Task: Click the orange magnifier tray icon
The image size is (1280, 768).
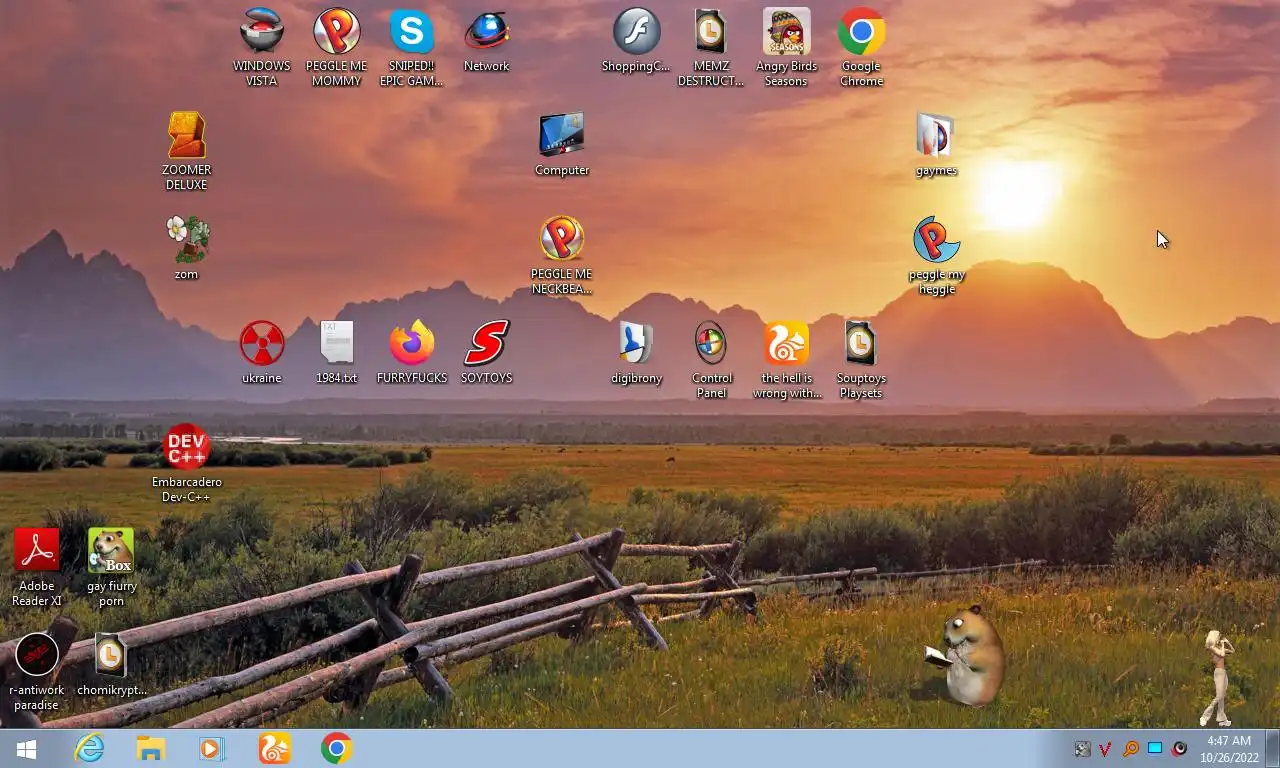Action: (1131, 749)
